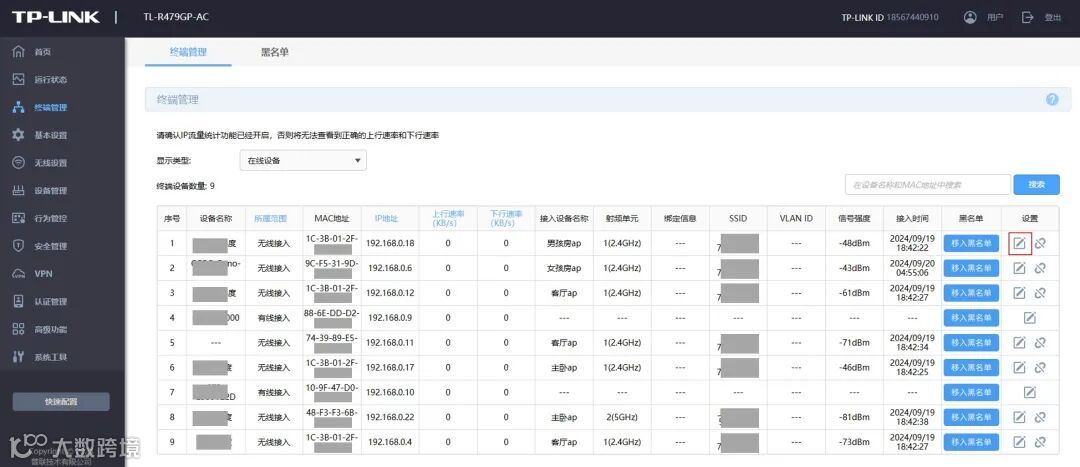Switch to the 终端管理 tab
The image size is (1080, 467).
point(188,52)
